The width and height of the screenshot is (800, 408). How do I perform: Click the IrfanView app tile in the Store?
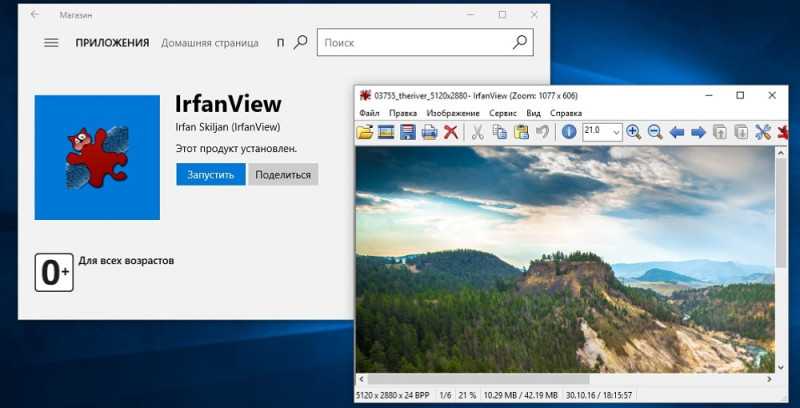pyautogui.click(x=97, y=157)
